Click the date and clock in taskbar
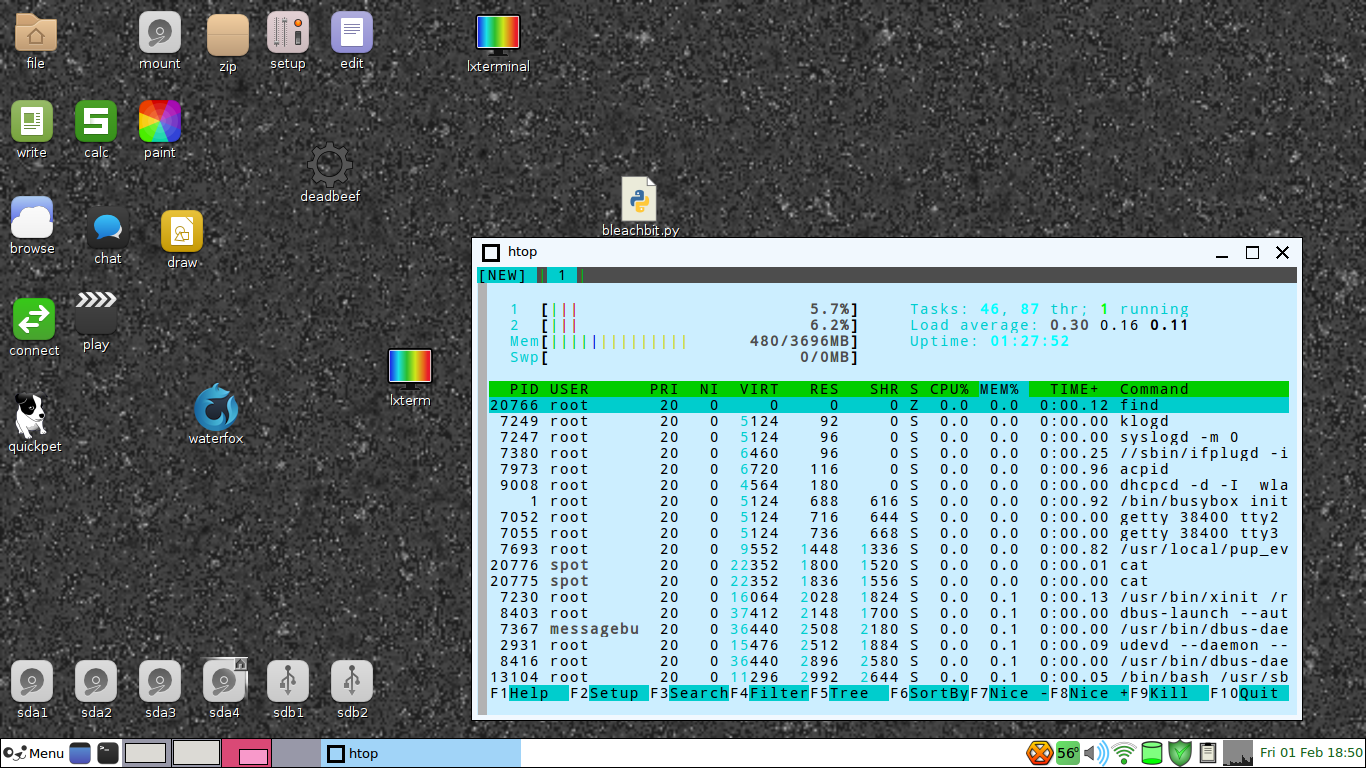Image resolution: width=1366 pixels, height=768 pixels. 1311,753
